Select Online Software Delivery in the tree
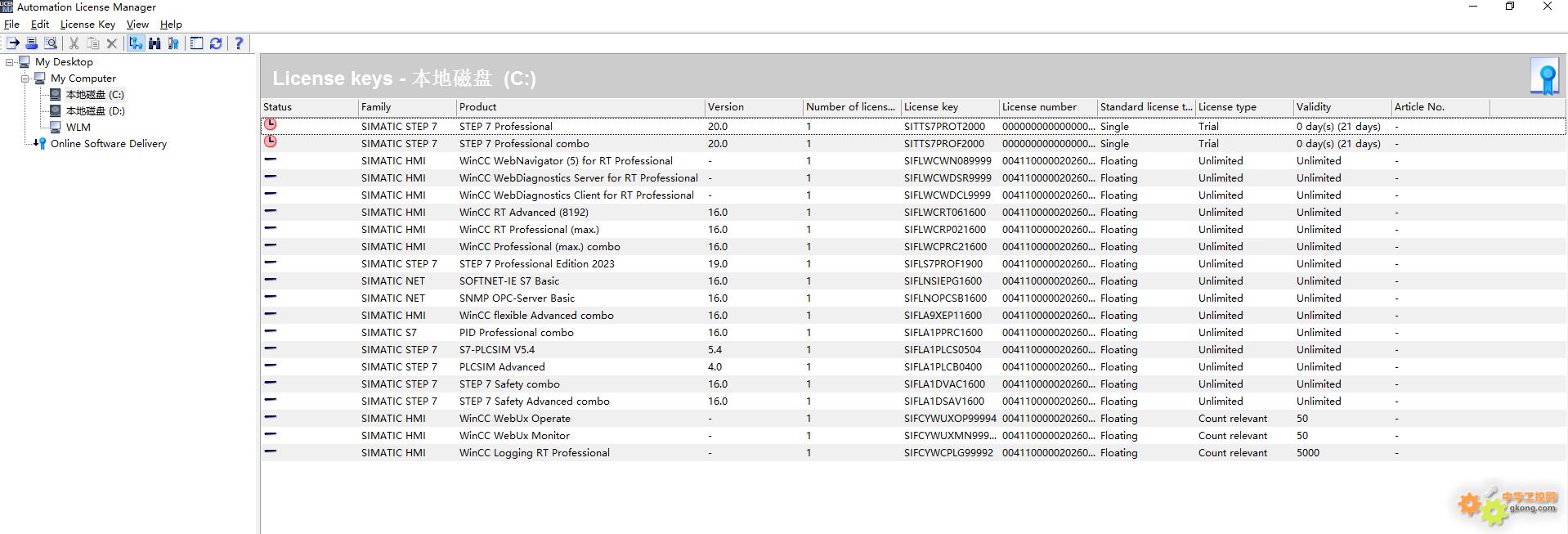The height and width of the screenshot is (534, 1568). (108, 144)
